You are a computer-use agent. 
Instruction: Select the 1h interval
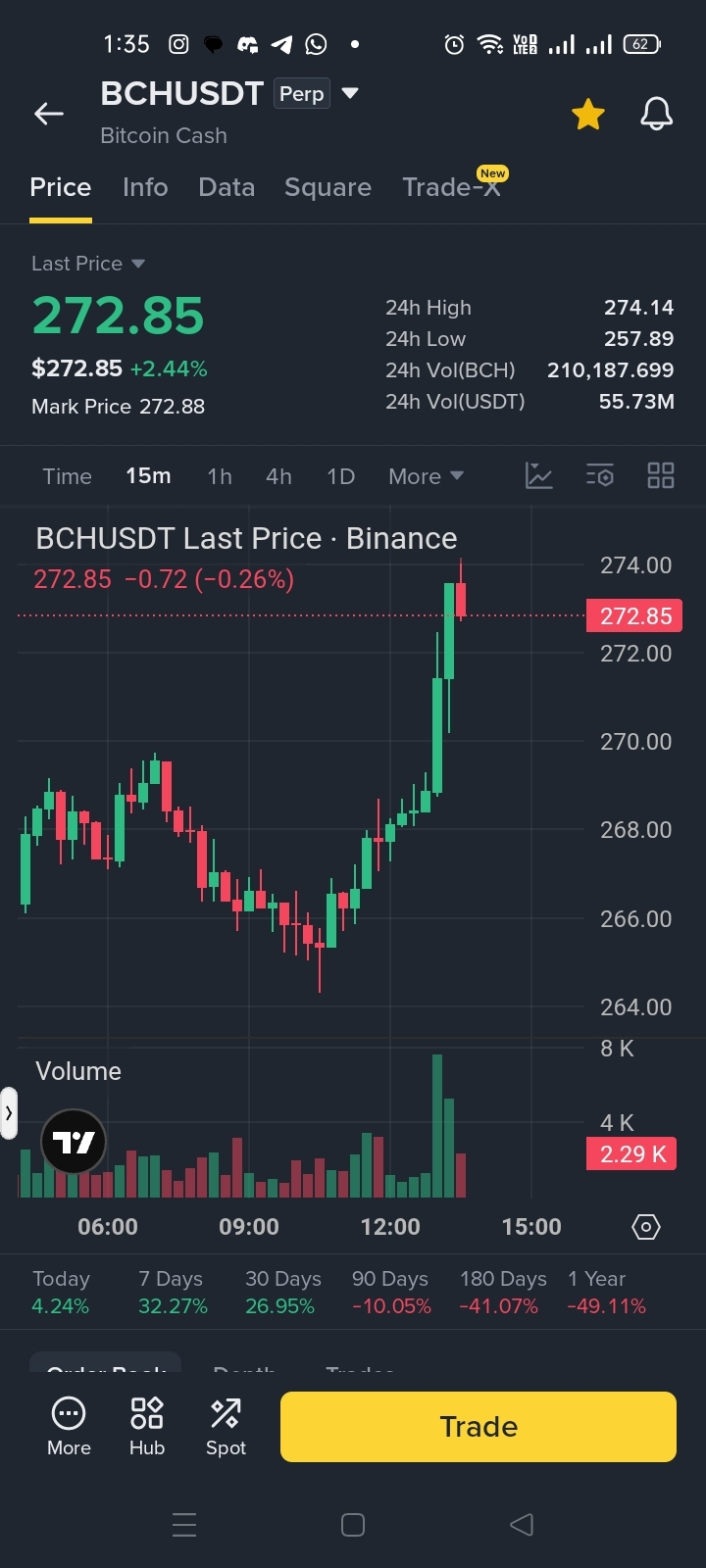[220, 476]
